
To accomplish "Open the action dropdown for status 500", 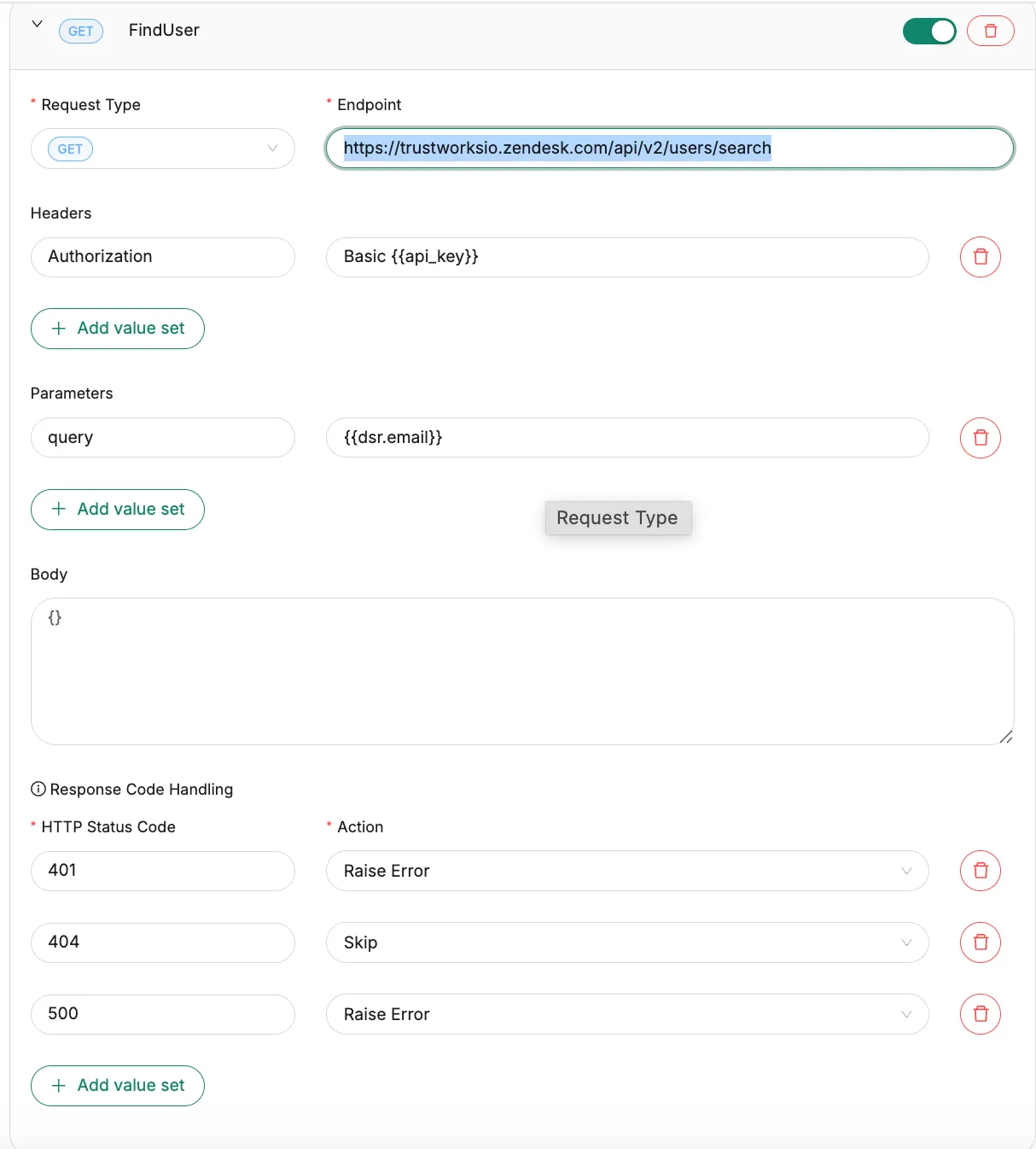I will pyautogui.click(x=627, y=1014).
